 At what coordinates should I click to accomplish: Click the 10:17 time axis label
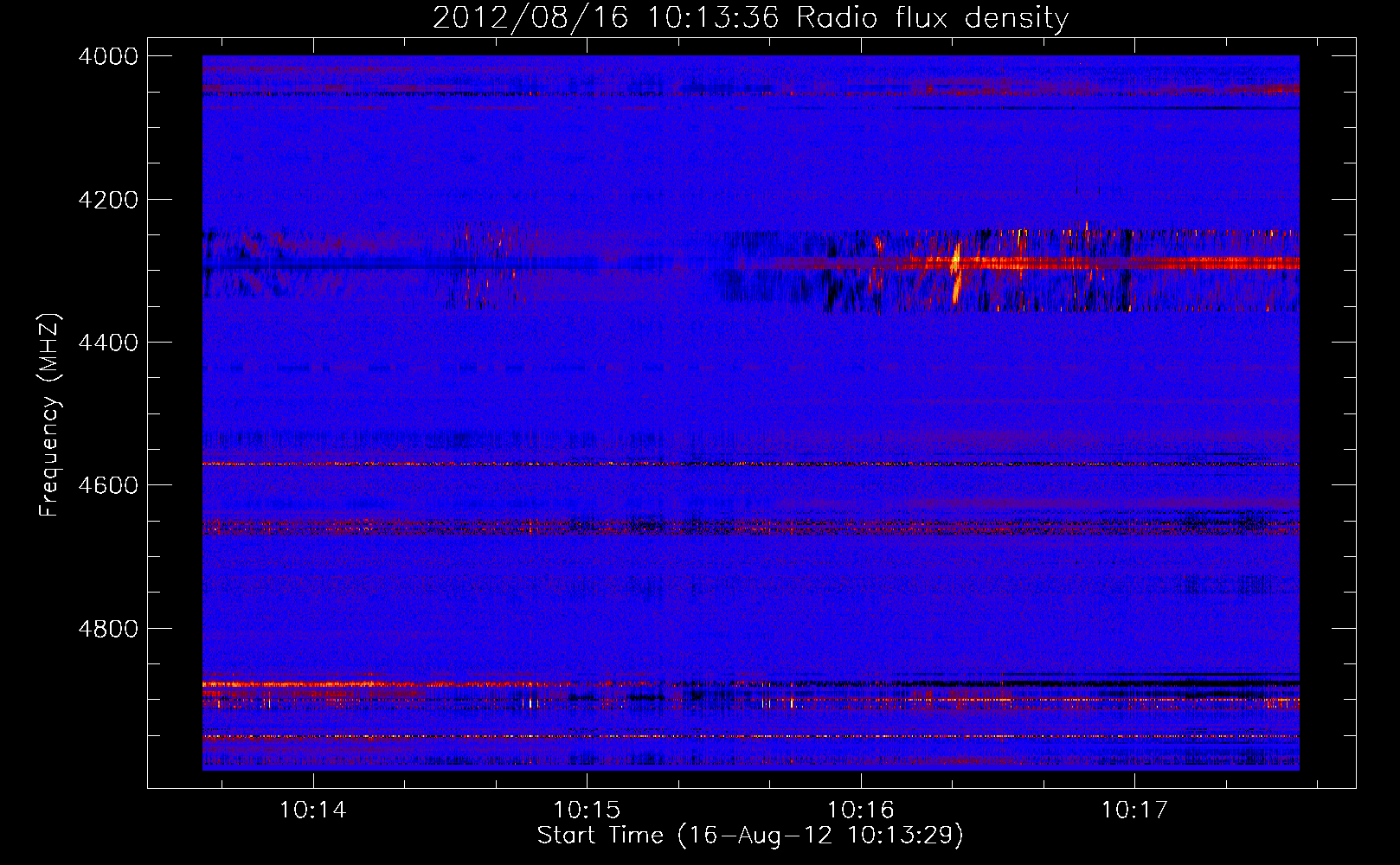coord(1133,811)
